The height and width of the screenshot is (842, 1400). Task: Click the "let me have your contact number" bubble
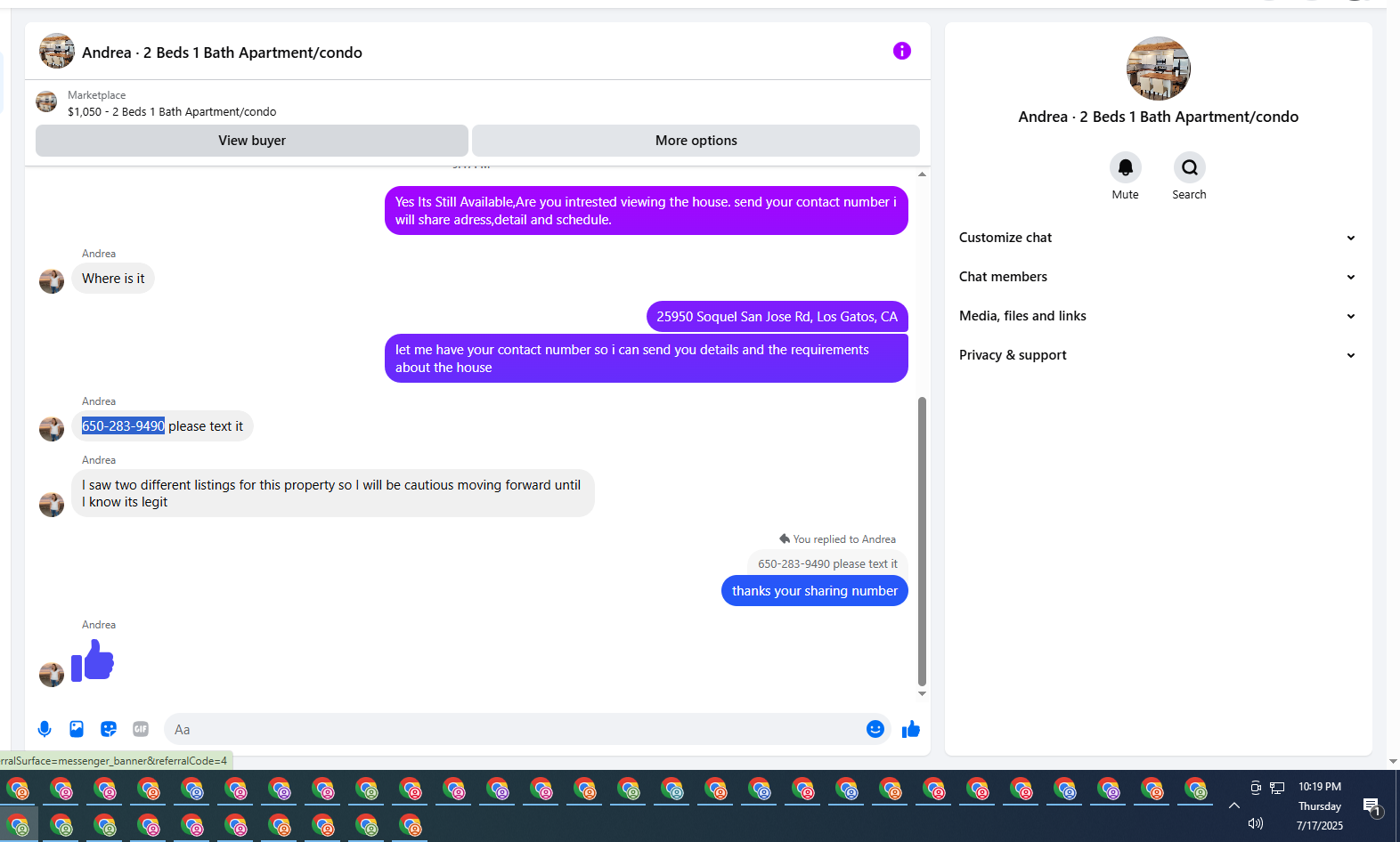point(647,359)
